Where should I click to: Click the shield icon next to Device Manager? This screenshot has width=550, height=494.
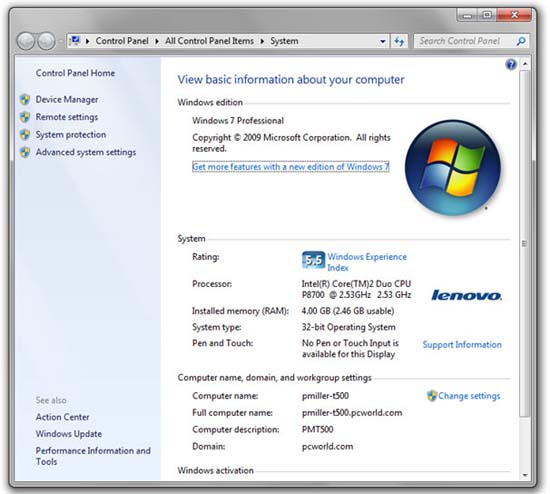25,100
